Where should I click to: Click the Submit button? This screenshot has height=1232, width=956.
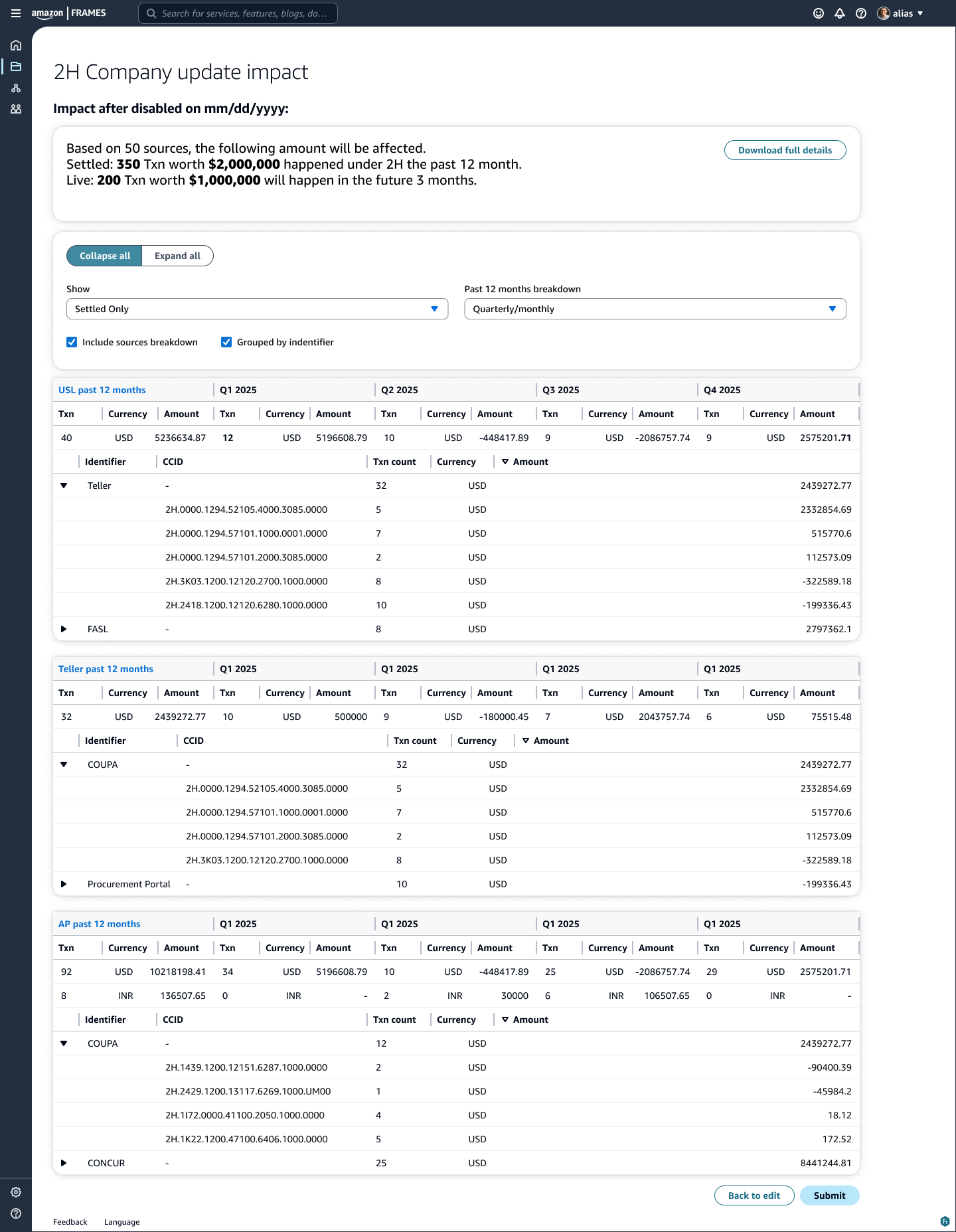tap(830, 1195)
